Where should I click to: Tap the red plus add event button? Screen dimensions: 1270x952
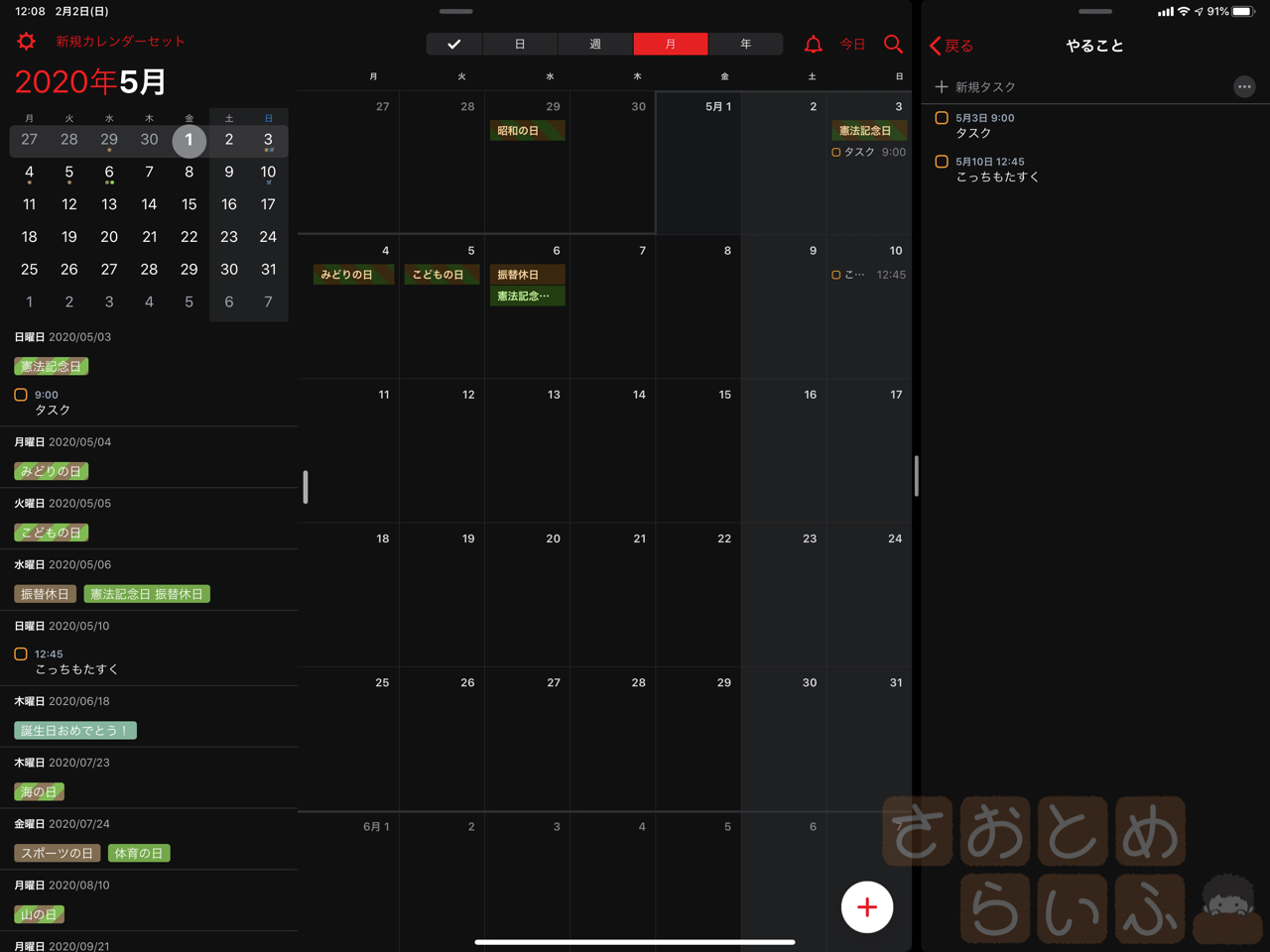866,906
